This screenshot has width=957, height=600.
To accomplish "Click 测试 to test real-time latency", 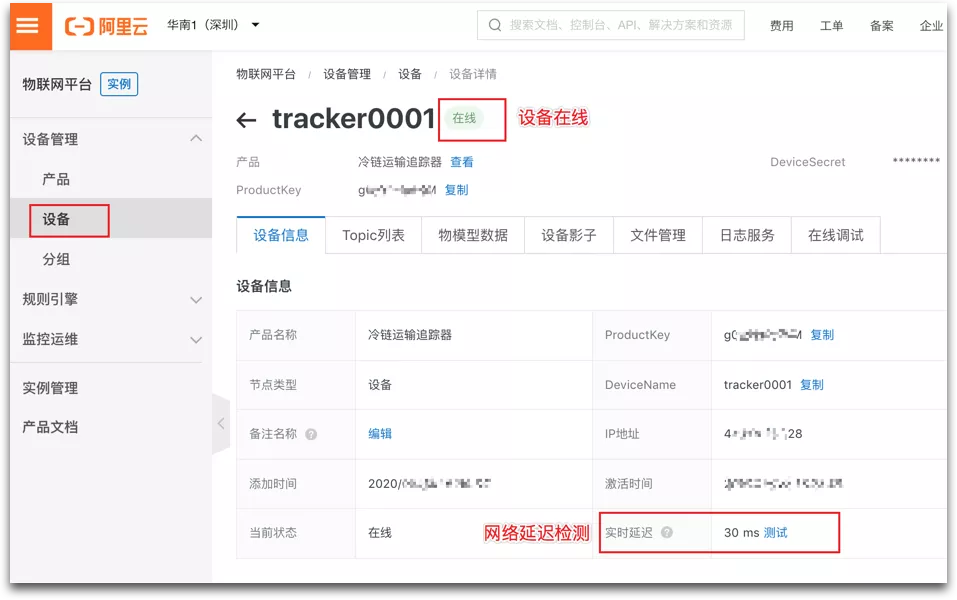I will (775, 533).
